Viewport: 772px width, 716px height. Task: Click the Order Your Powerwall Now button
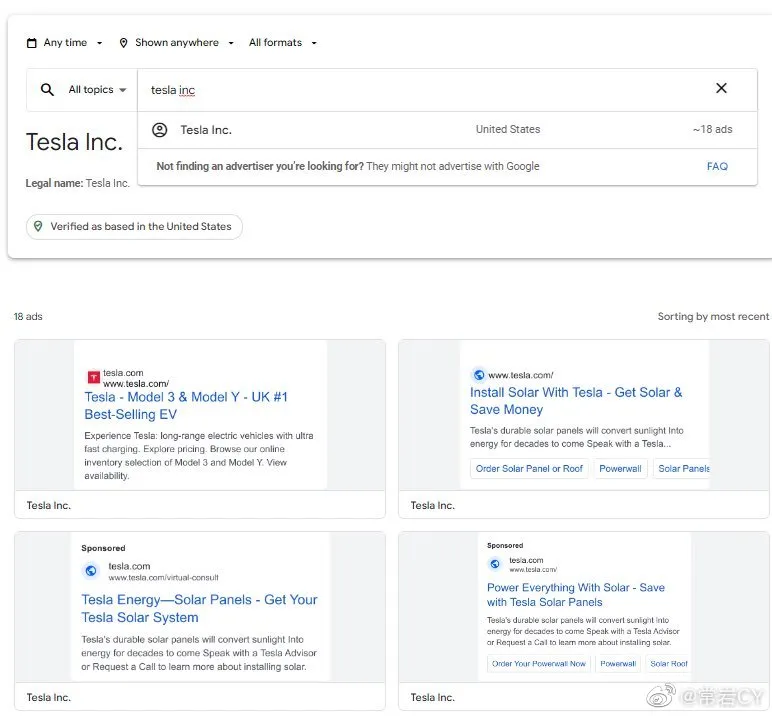pos(539,664)
